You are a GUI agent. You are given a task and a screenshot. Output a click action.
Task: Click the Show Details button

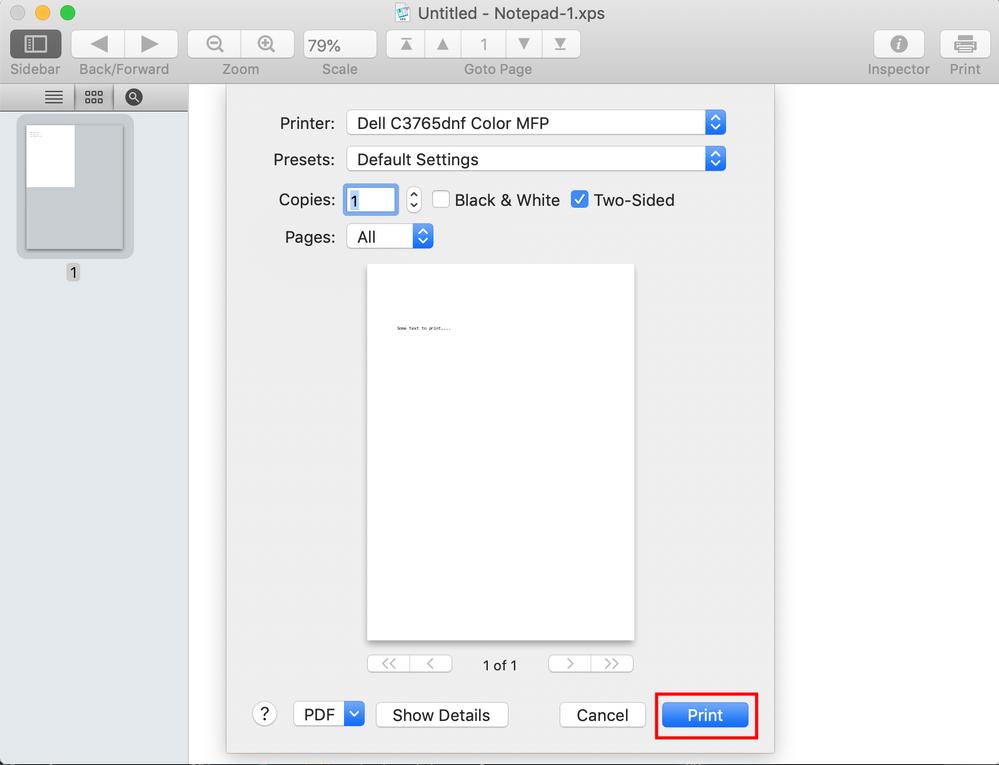[441, 715]
